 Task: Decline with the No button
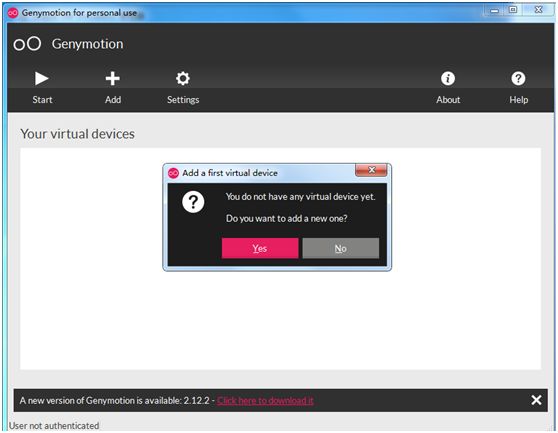pyautogui.click(x=341, y=248)
